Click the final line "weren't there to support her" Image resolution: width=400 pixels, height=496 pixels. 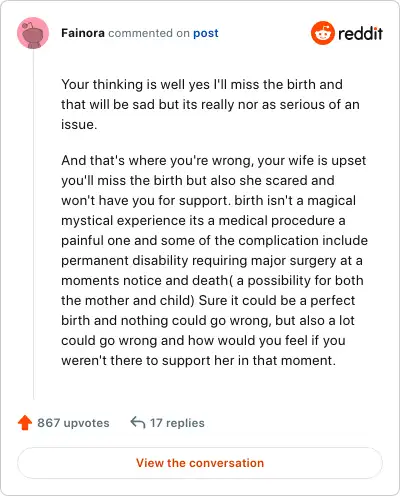pyautogui.click(x=198, y=360)
